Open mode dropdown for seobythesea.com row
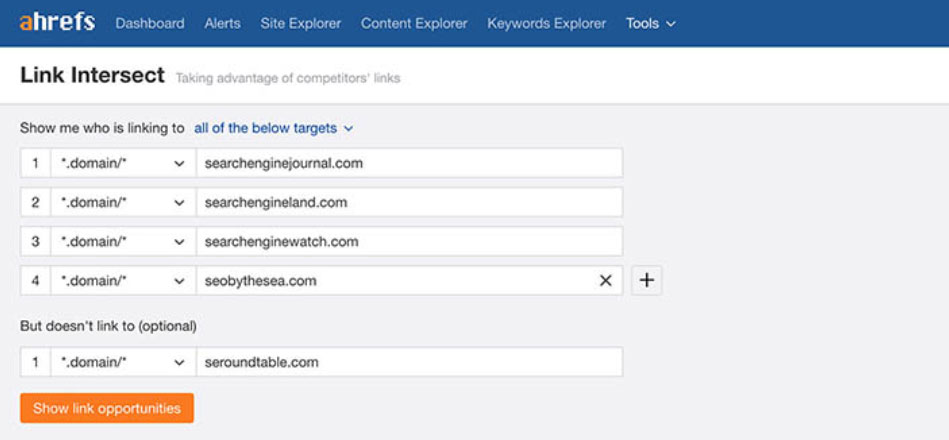The height and width of the screenshot is (440, 949). pyautogui.click(x=123, y=281)
